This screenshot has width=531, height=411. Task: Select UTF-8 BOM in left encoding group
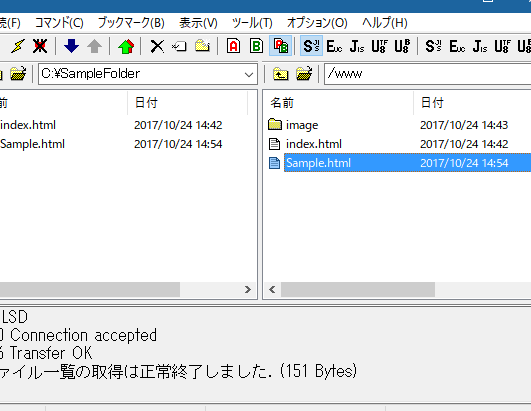coord(402,46)
